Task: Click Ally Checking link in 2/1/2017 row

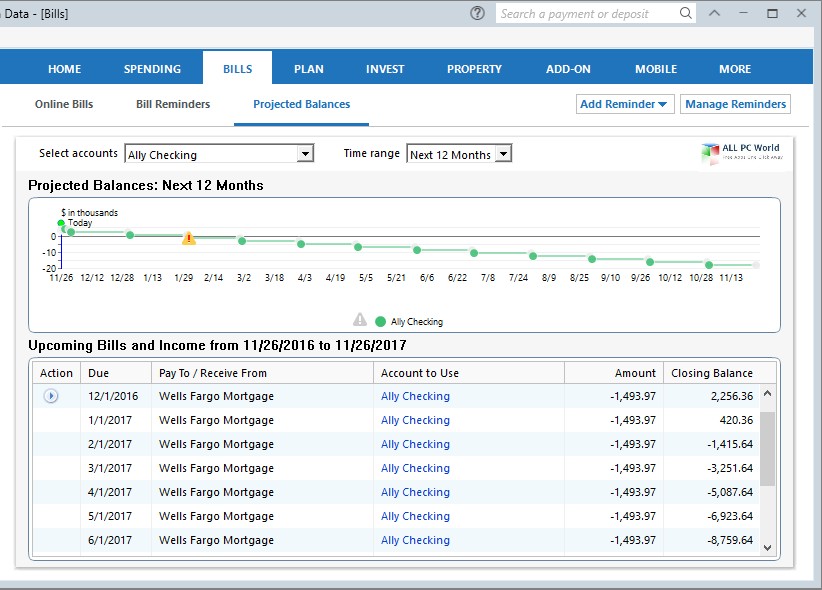Action: click(415, 444)
